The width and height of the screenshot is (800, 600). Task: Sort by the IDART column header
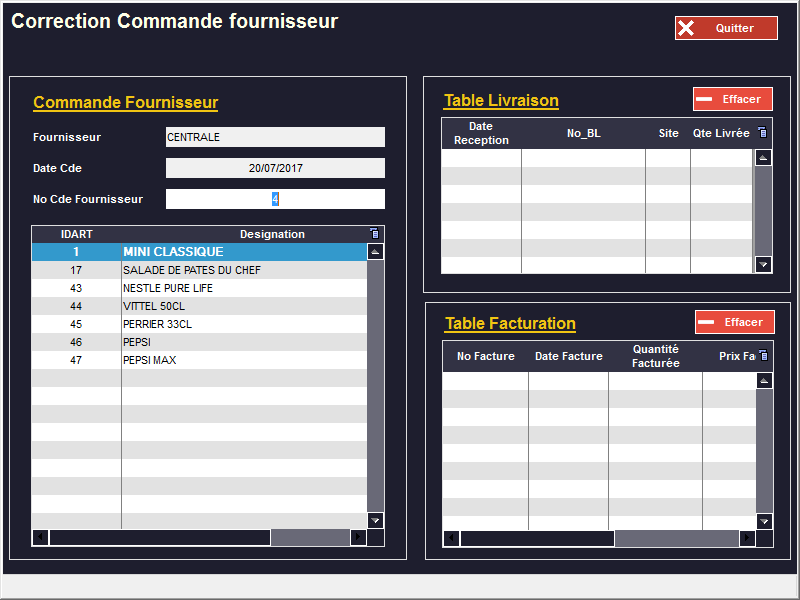76,234
